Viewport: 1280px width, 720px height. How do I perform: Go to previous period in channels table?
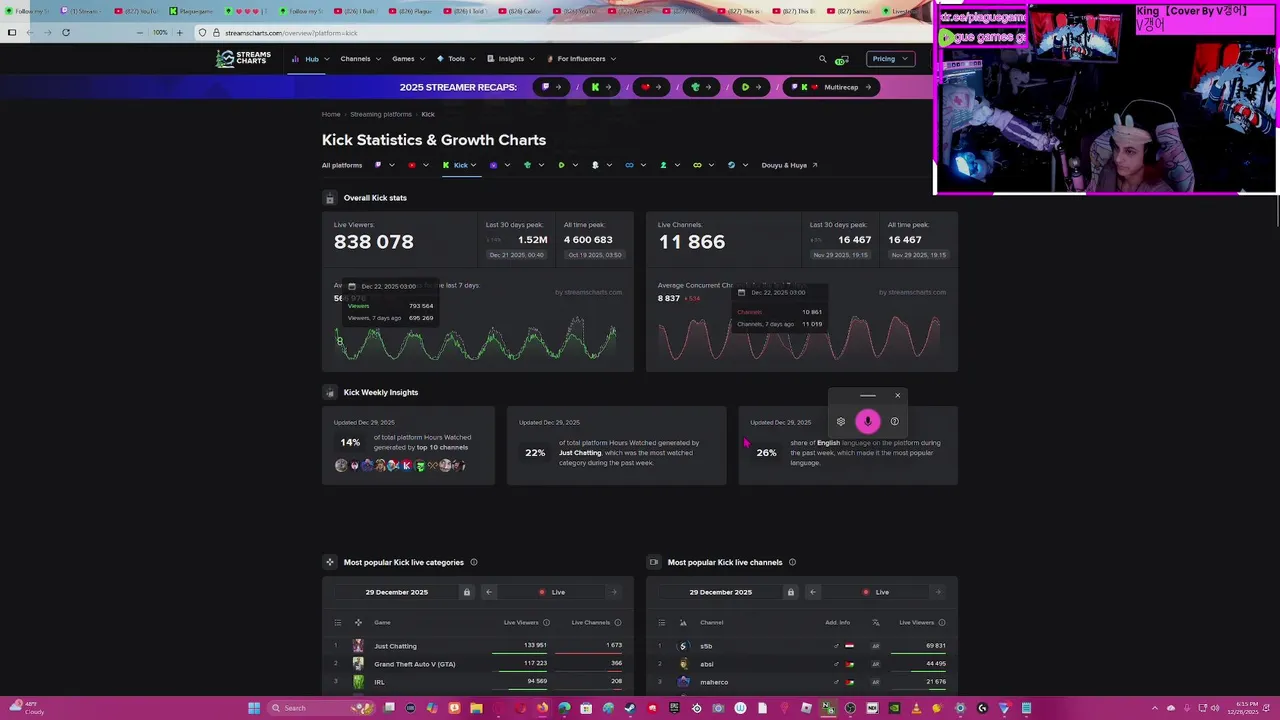(x=813, y=592)
